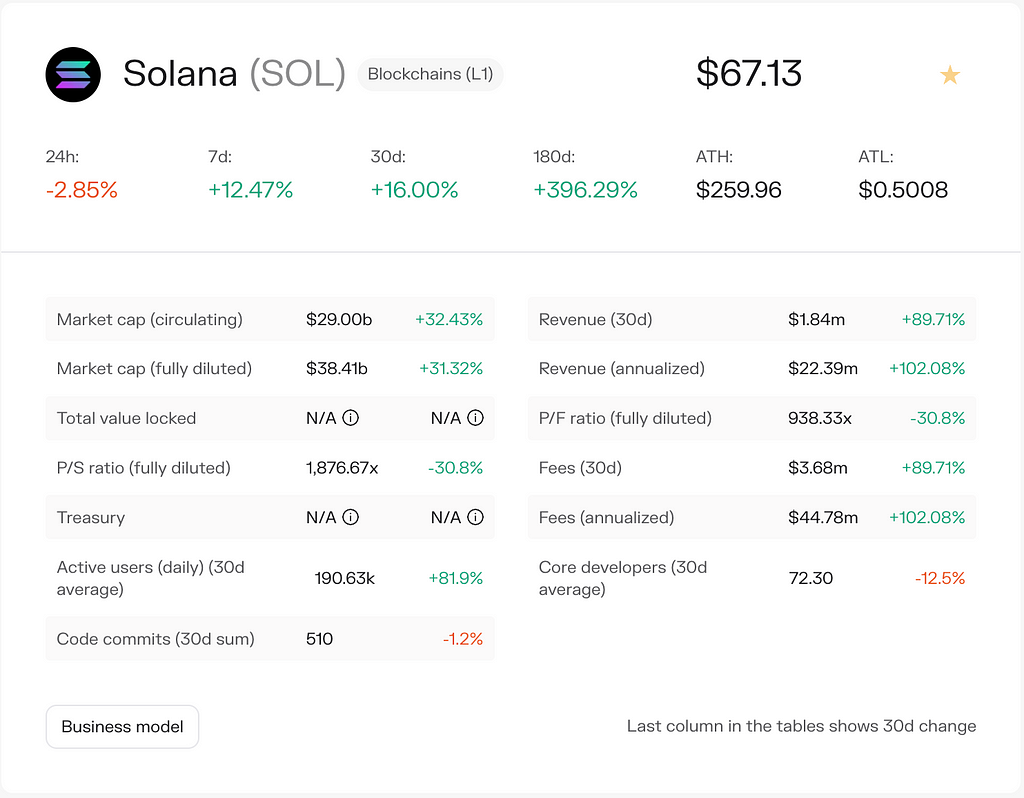The height and width of the screenshot is (798, 1024).
Task: Click the Fees (annualized) label
Action: 606,518
